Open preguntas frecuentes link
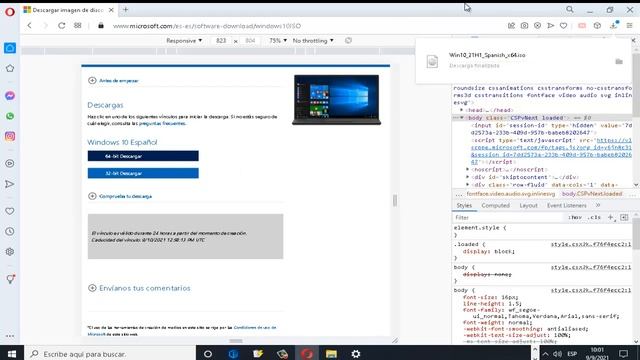640x360 pixels. tap(162, 123)
